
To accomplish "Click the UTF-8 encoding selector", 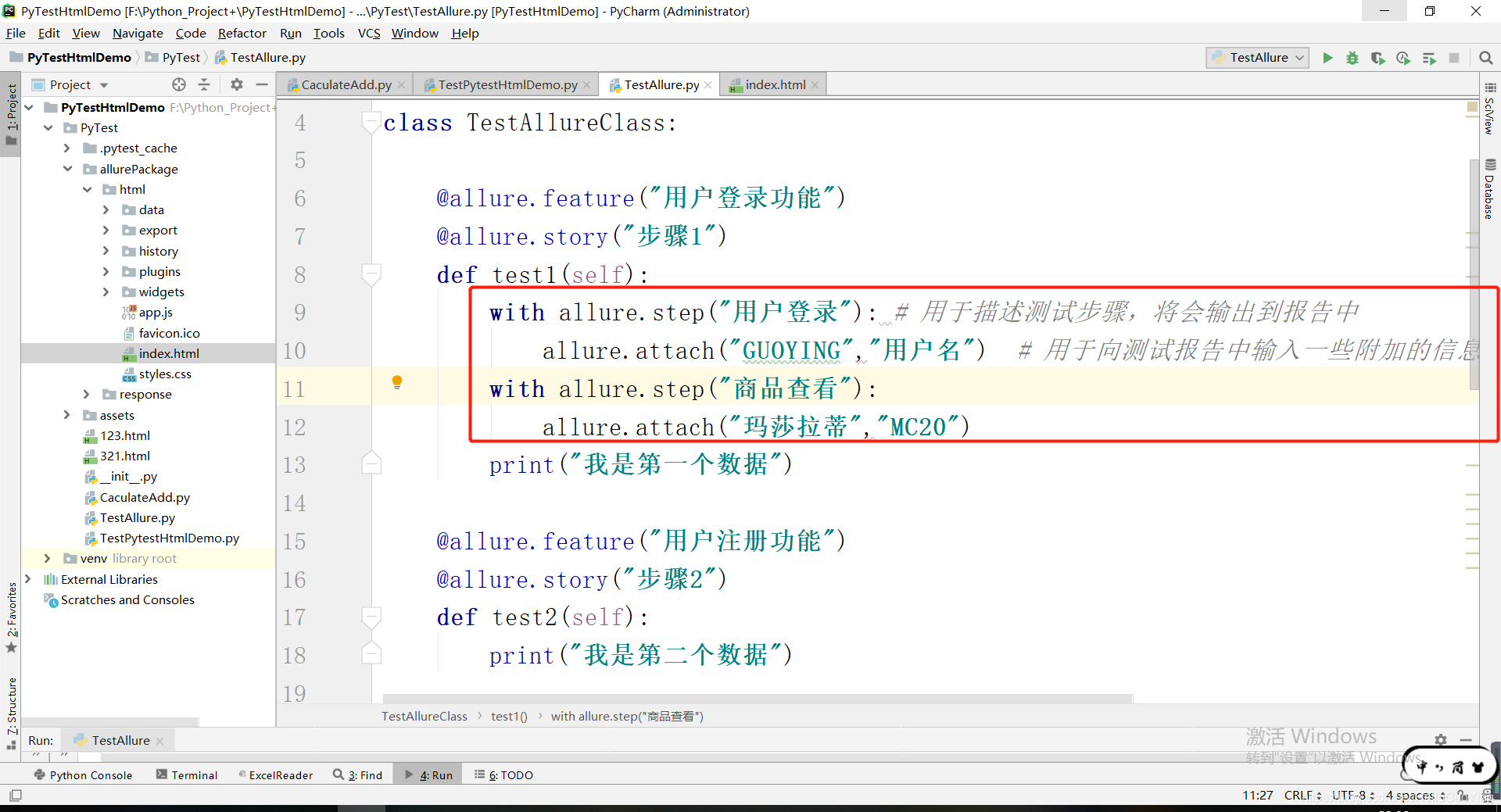I will click(1353, 796).
